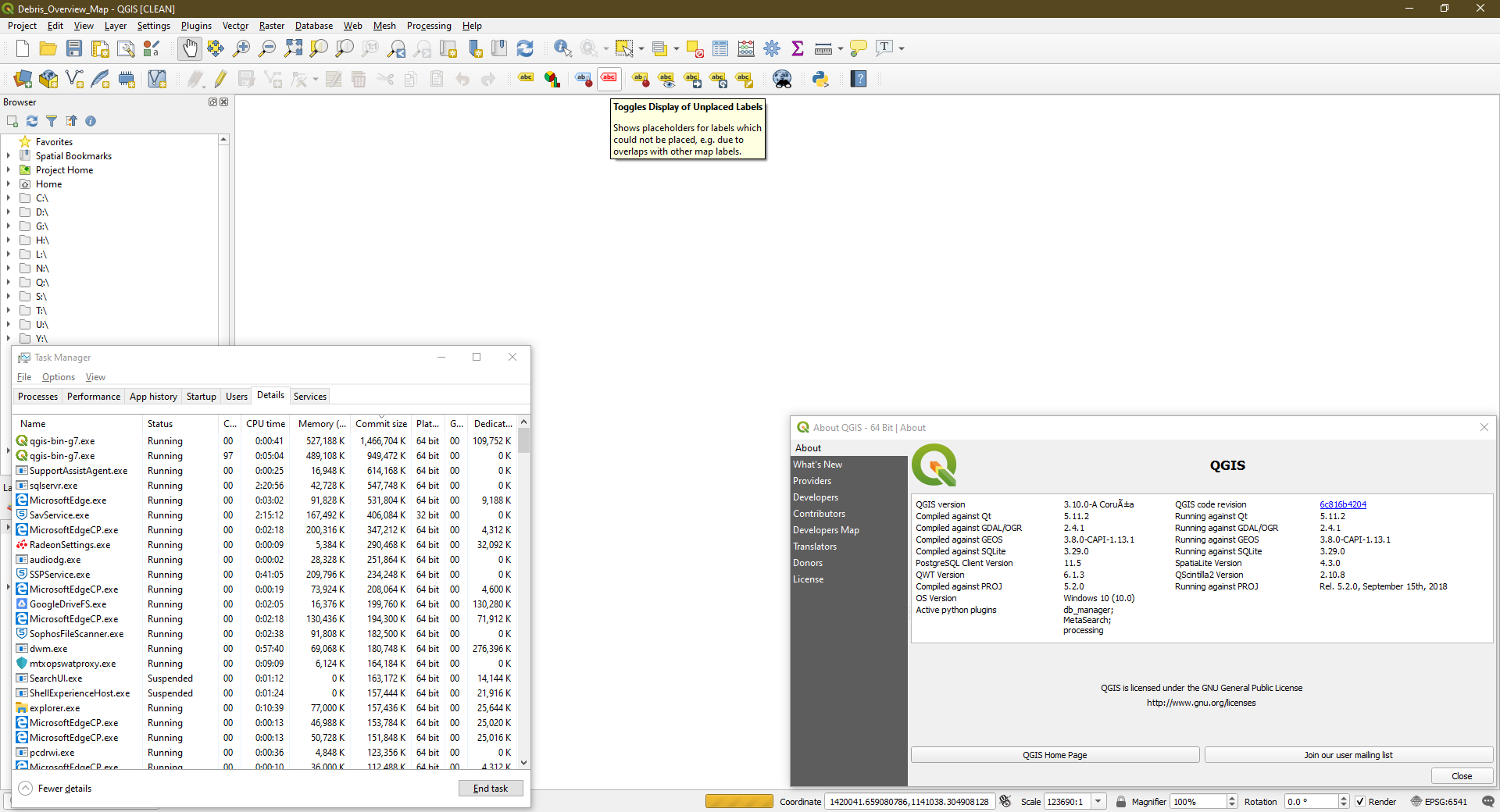This screenshot has height=812, width=1500.
Task: Expand the C:\ drive in Browser panel
Action: point(9,198)
